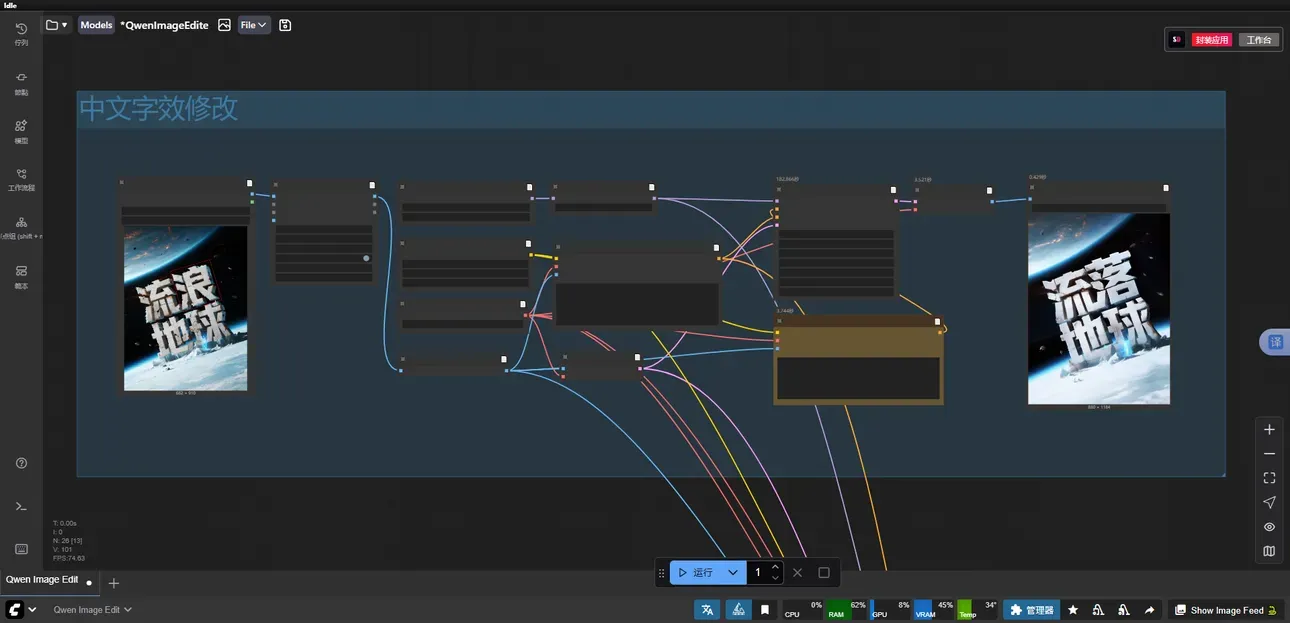Click the Models button in top bar
This screenshot has width=1290, height=623.
[x=96, y=25]
